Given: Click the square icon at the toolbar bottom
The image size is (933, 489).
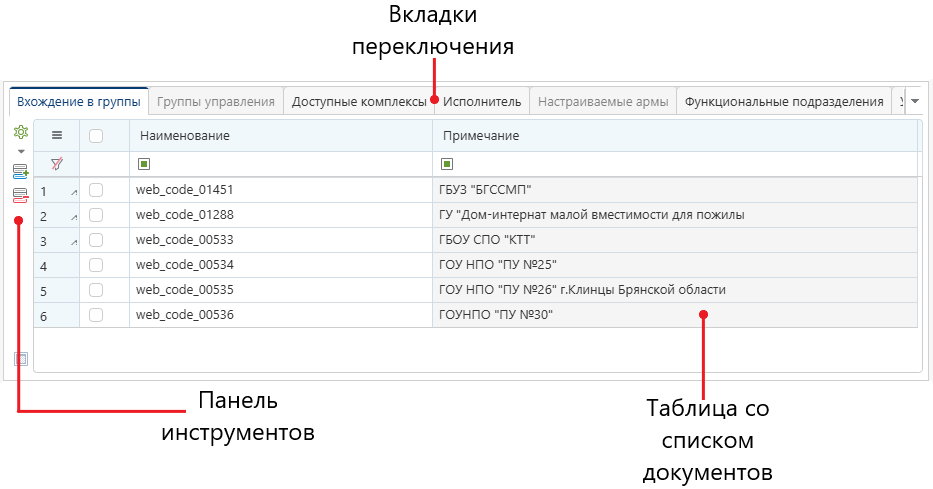Looking at the screenshot, I should point(21,359).
